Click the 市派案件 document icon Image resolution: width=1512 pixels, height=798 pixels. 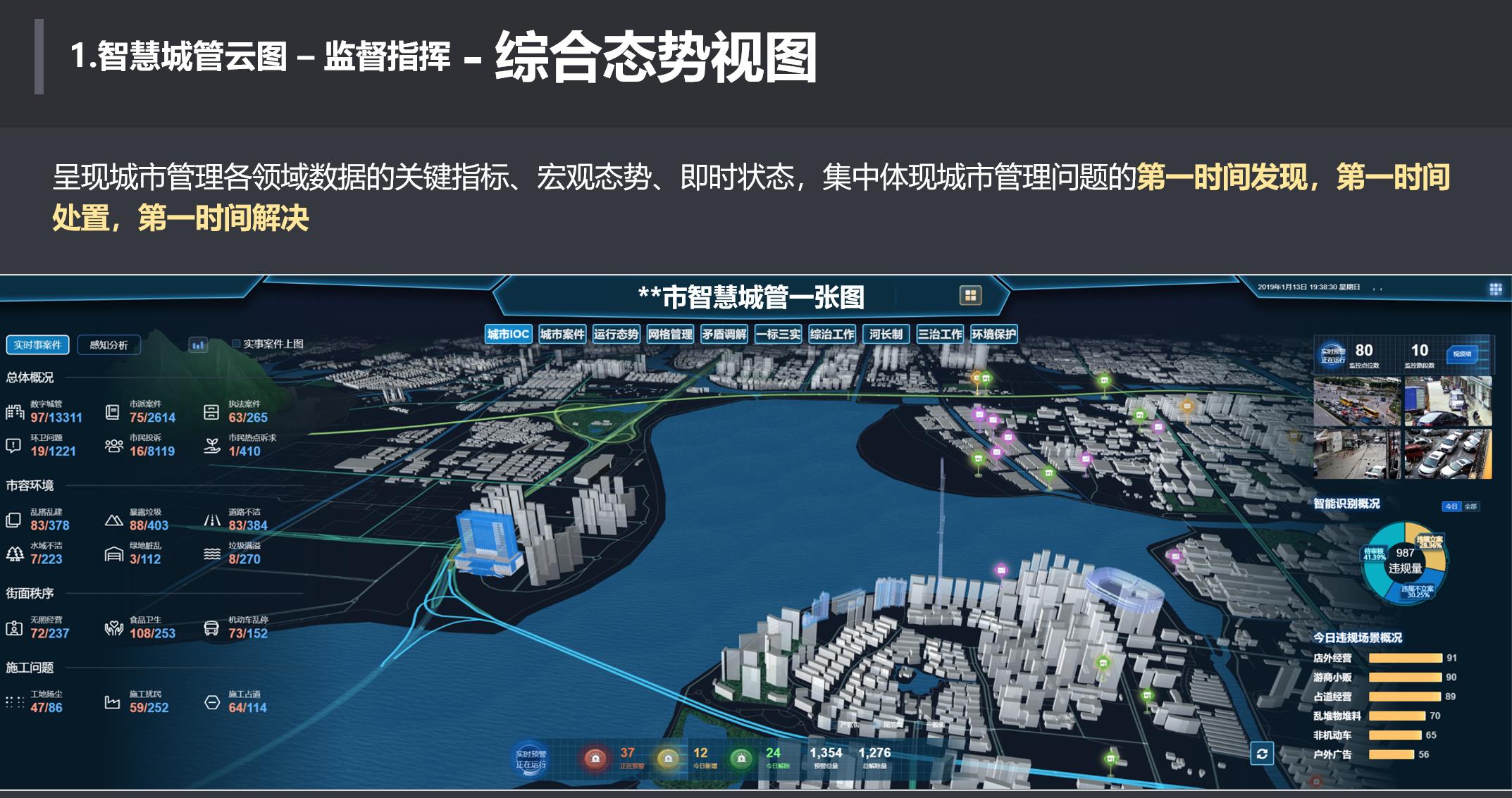pyautogui.click(x=112, y=412)
